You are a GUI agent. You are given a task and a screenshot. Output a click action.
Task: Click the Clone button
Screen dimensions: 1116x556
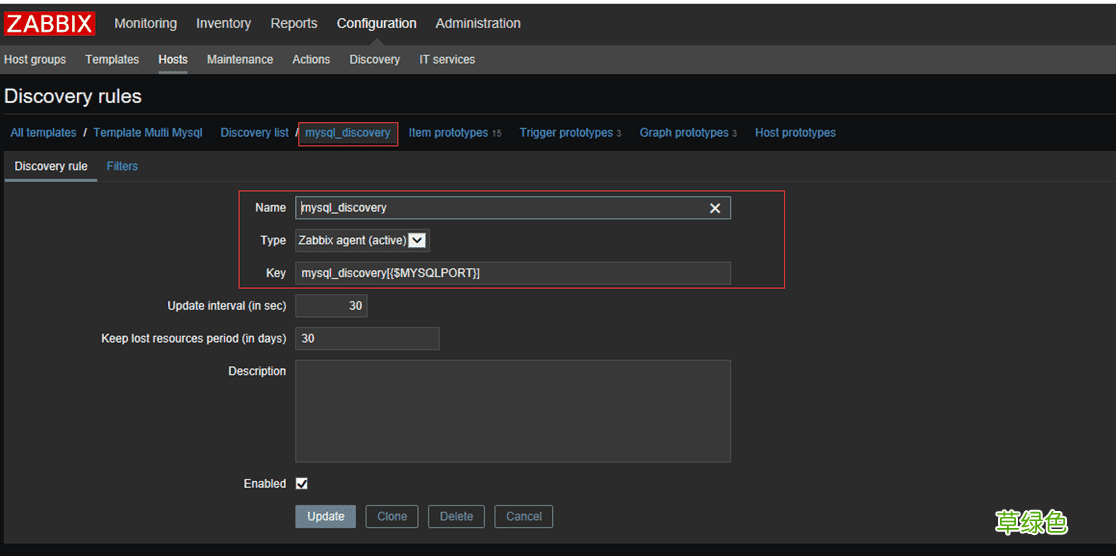[x=392, y=516]
